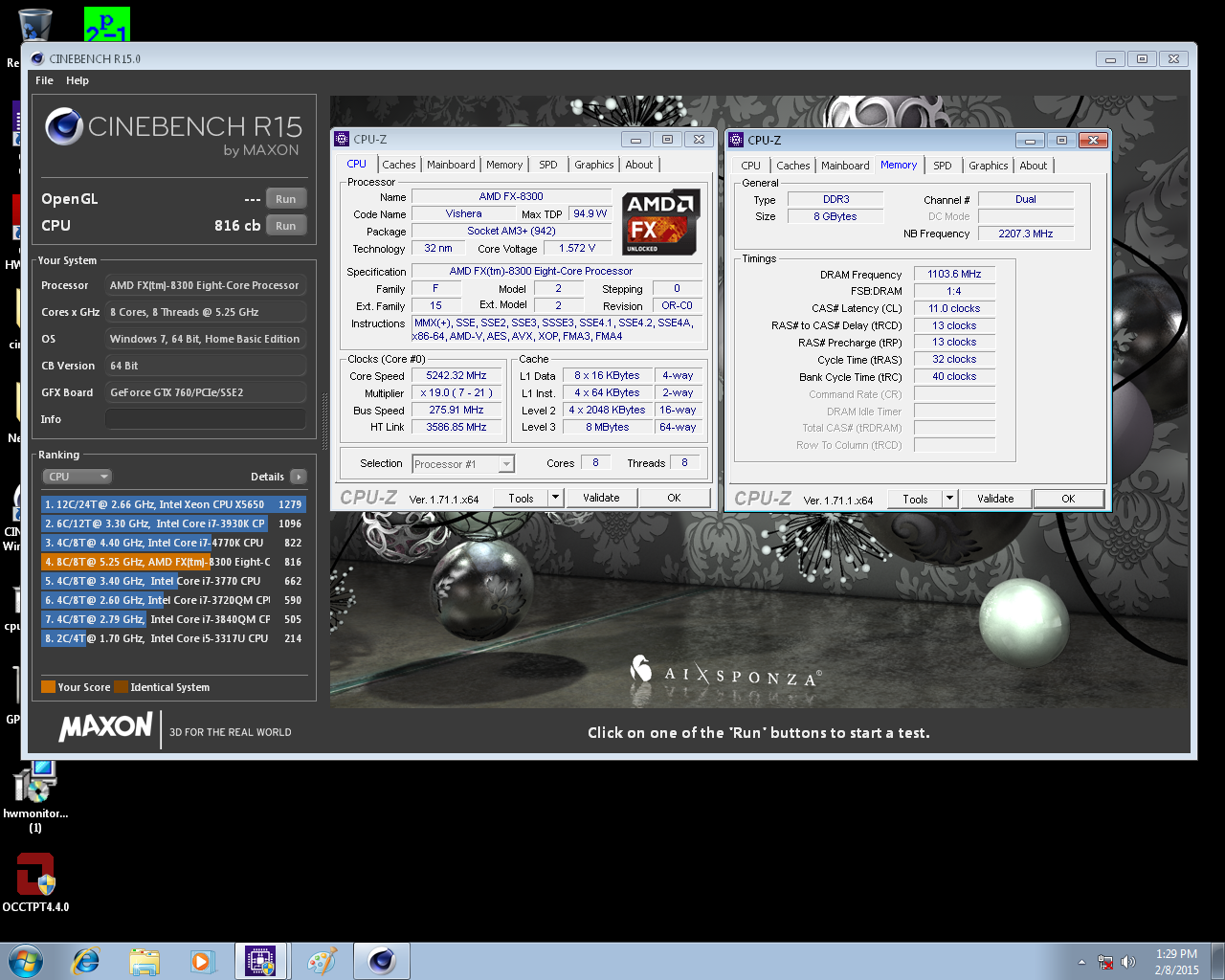The width and height of the screenshot is (1225, 980).
Task: Switch to About tab in right CPU-Z
Action: pos(1034,166)
